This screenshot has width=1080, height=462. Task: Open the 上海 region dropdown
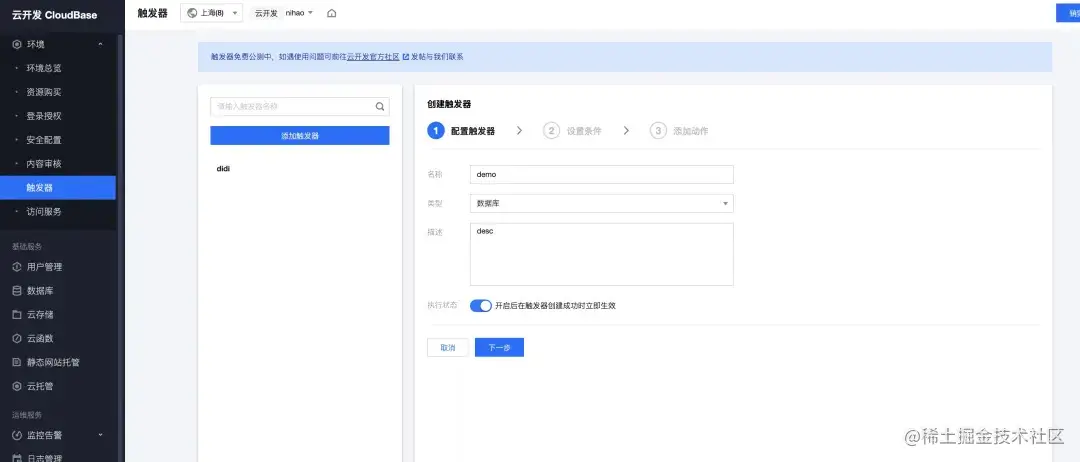[211, 13]
